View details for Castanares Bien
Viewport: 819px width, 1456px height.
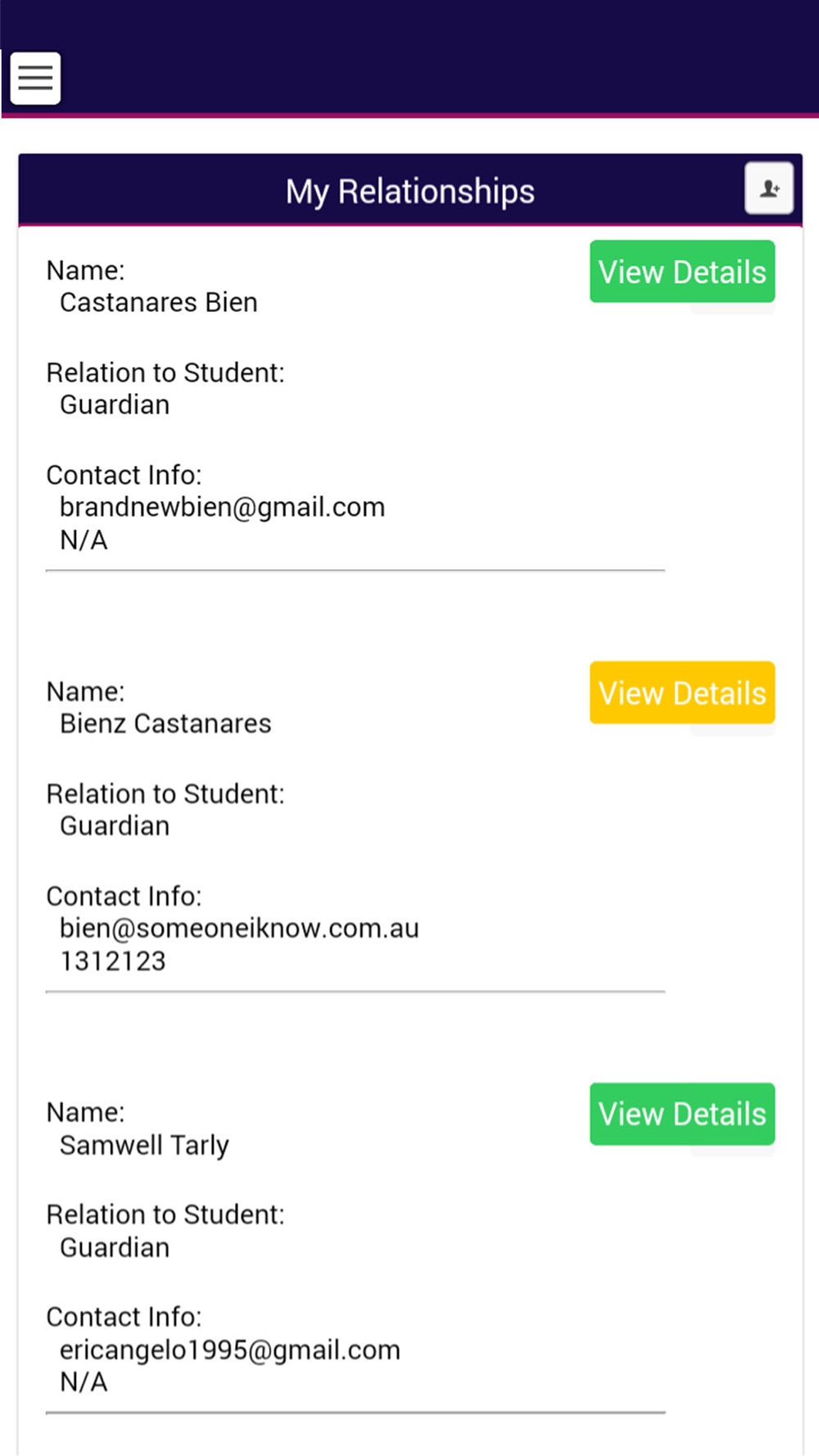tap(682, 271)
